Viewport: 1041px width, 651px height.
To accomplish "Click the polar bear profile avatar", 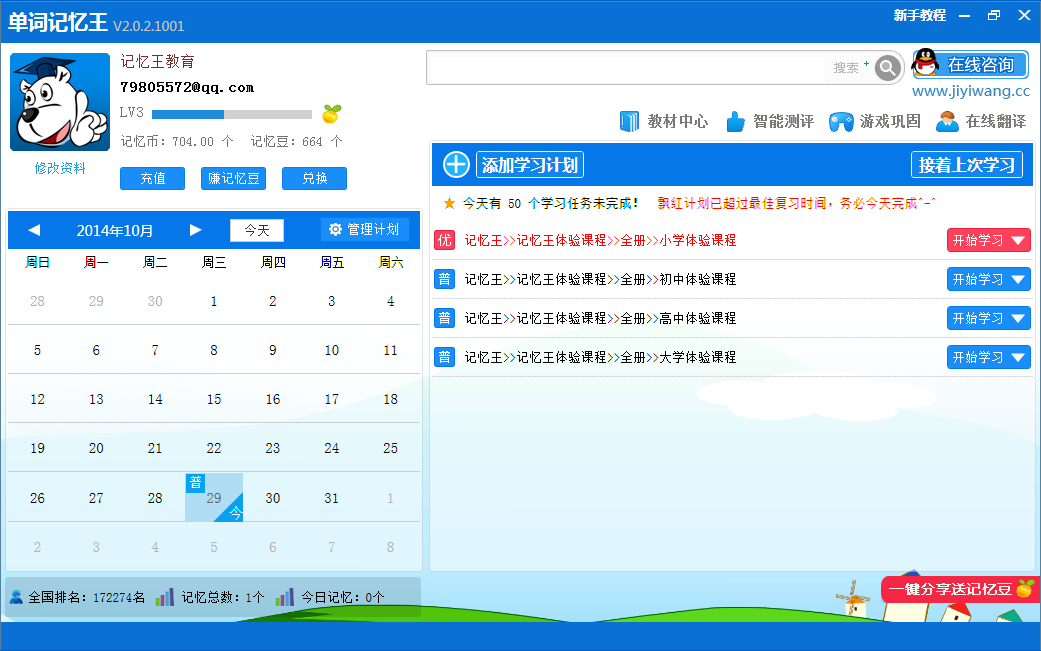I will coord(60,102).
